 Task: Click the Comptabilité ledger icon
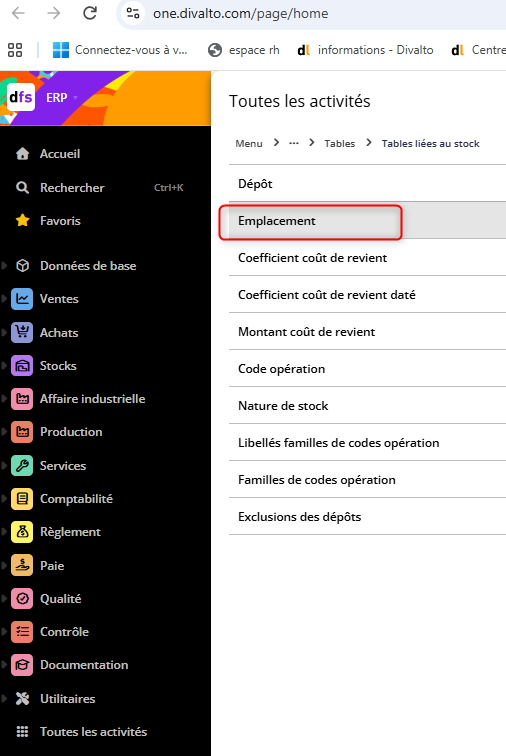coord(22,499)
